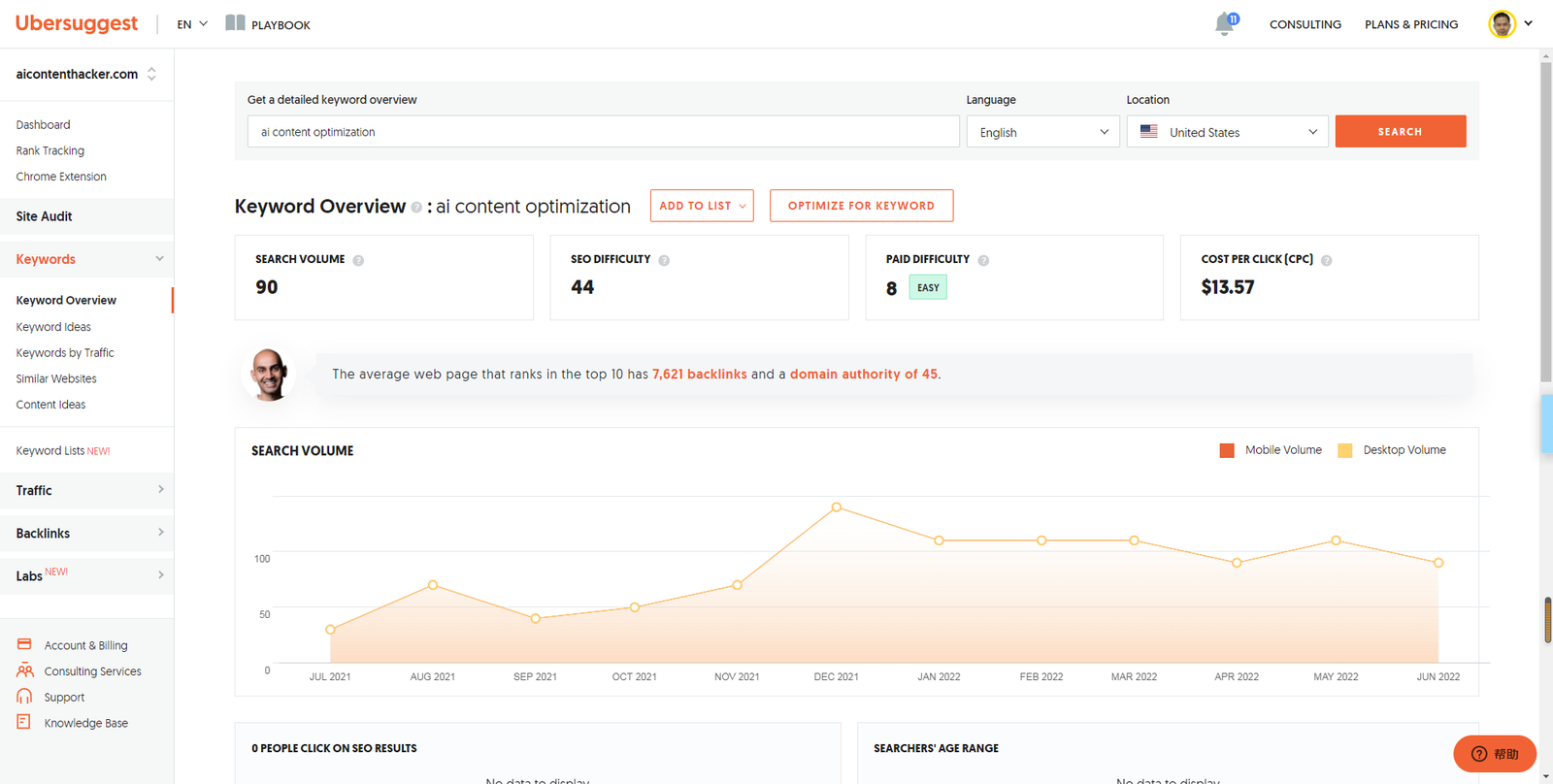The height and width of the screenshot is (784, 1553).
Task: Open Plans & Pricing link
Action: 1411,24
